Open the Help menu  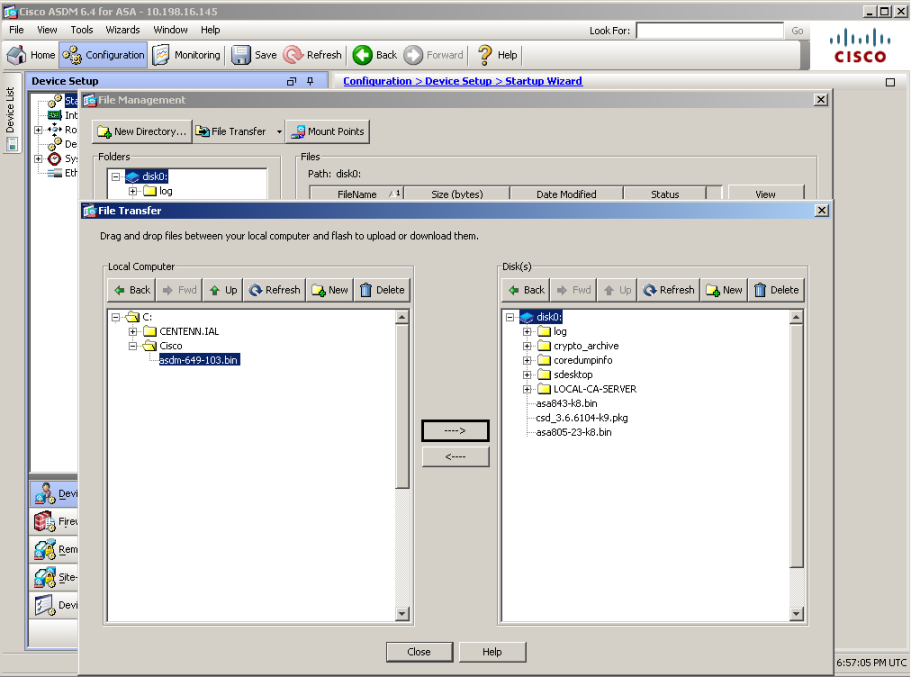point(210,30)
